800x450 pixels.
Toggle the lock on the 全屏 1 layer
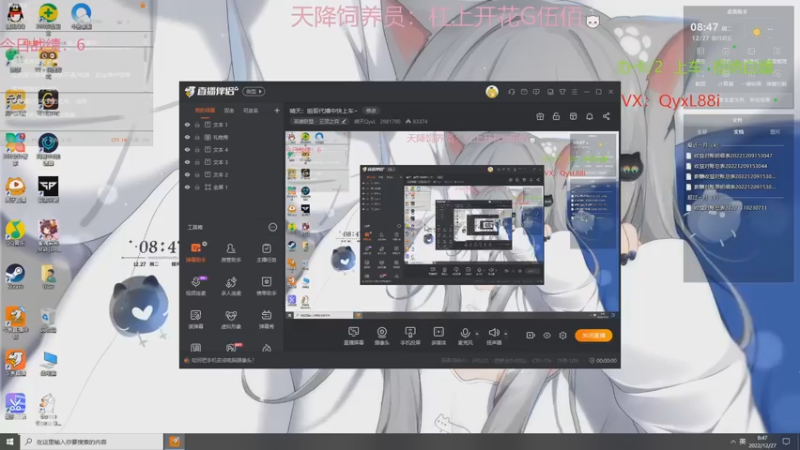tap(197, 187)
